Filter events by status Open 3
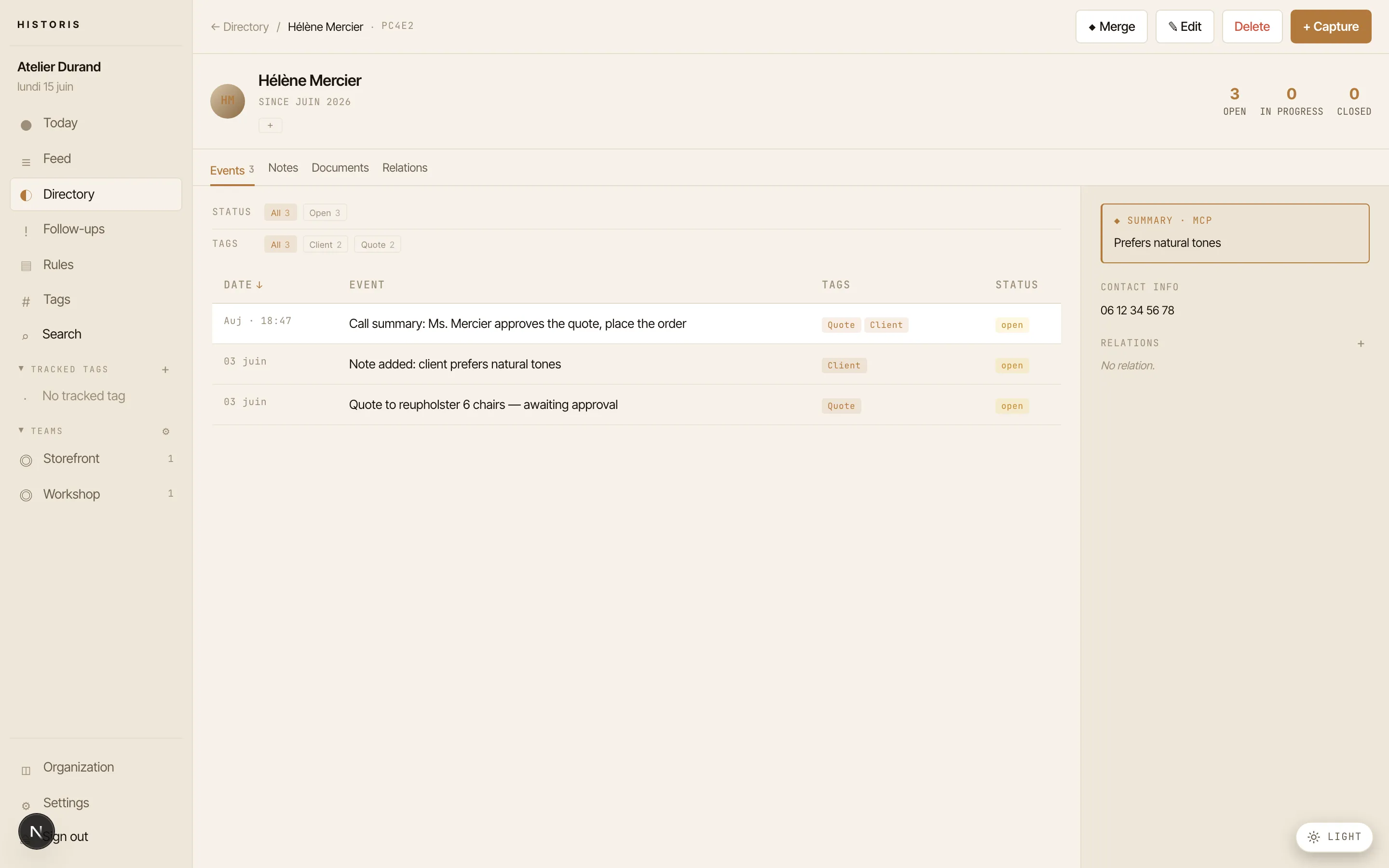The image size is (1389, 868). click(325, 212)
